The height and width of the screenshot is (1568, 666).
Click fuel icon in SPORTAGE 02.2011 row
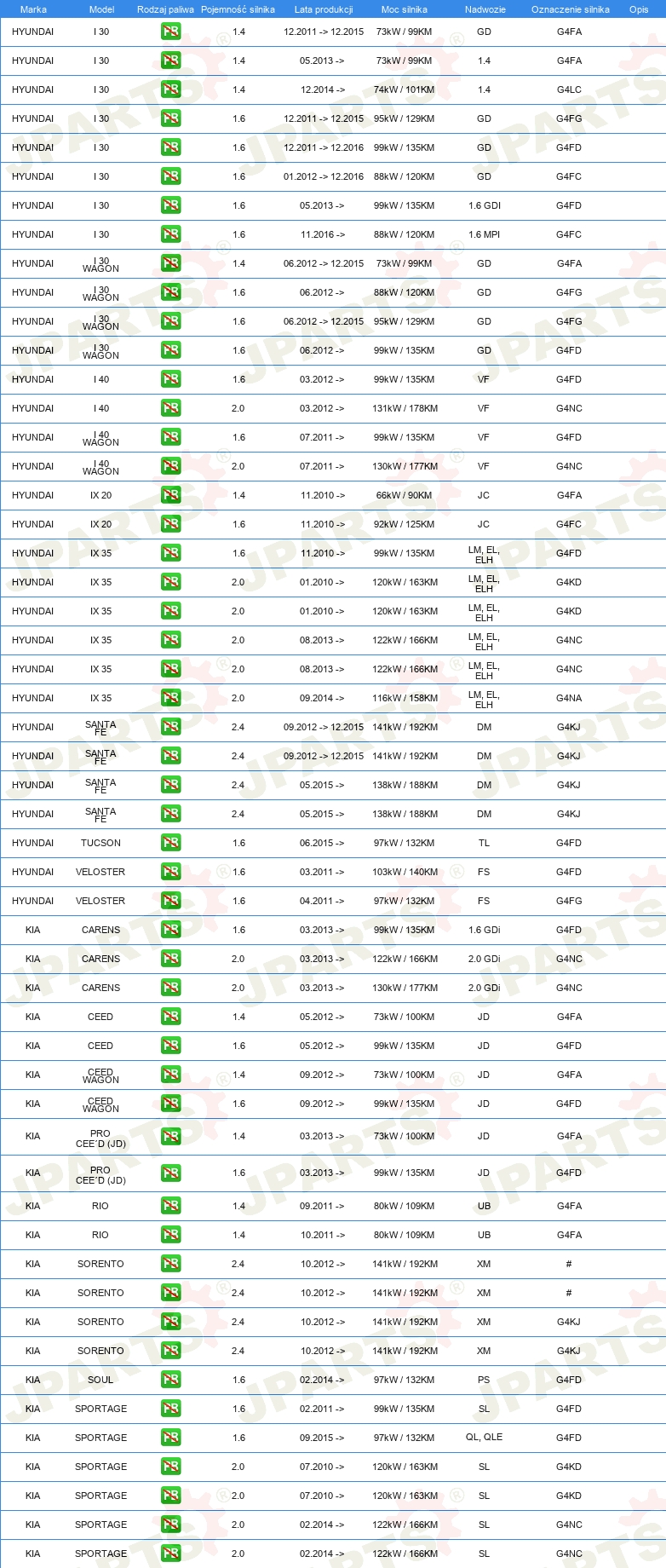[x=170, y=1409]
